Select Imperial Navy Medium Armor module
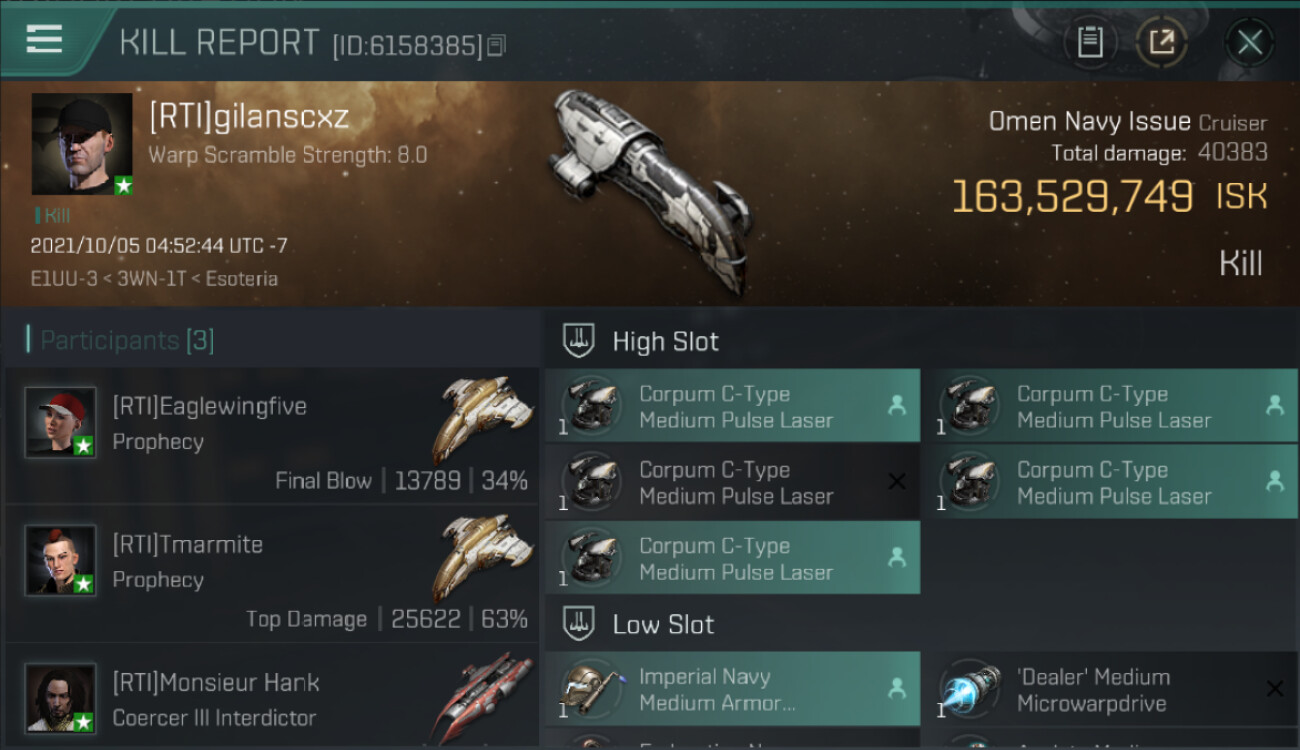The image size is (1300, 750). click(x=733, y=689)
